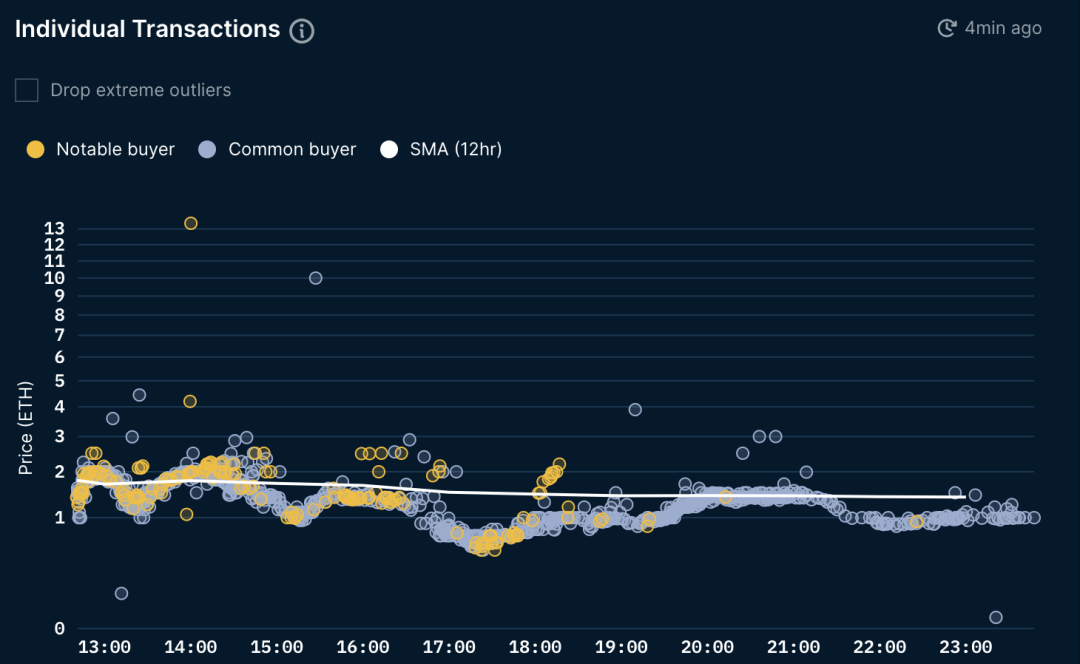
Task: Click the 21:00 time axis label
Action: 793,647
